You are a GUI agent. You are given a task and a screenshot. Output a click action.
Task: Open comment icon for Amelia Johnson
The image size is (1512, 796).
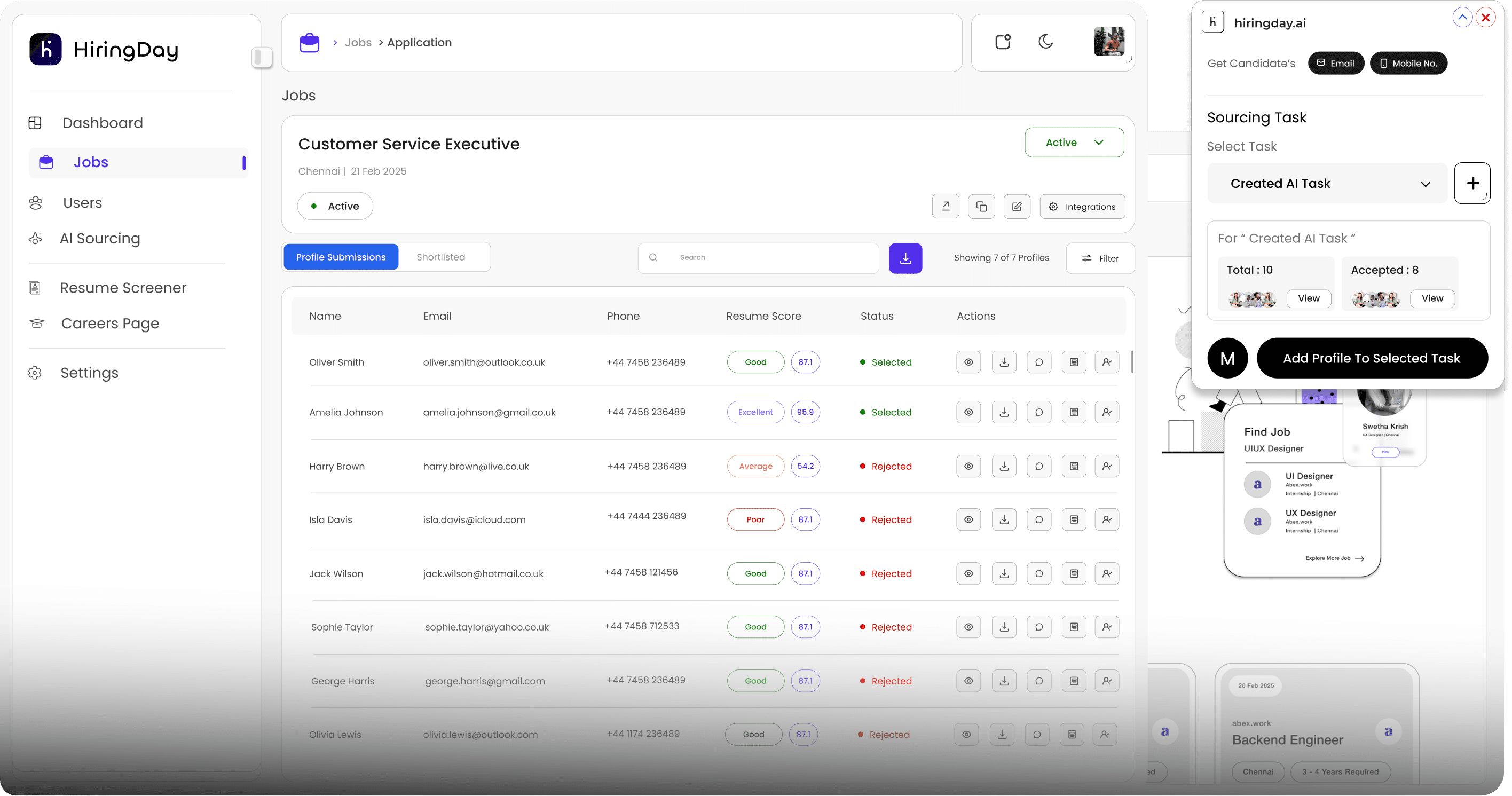pos(1039,412)
